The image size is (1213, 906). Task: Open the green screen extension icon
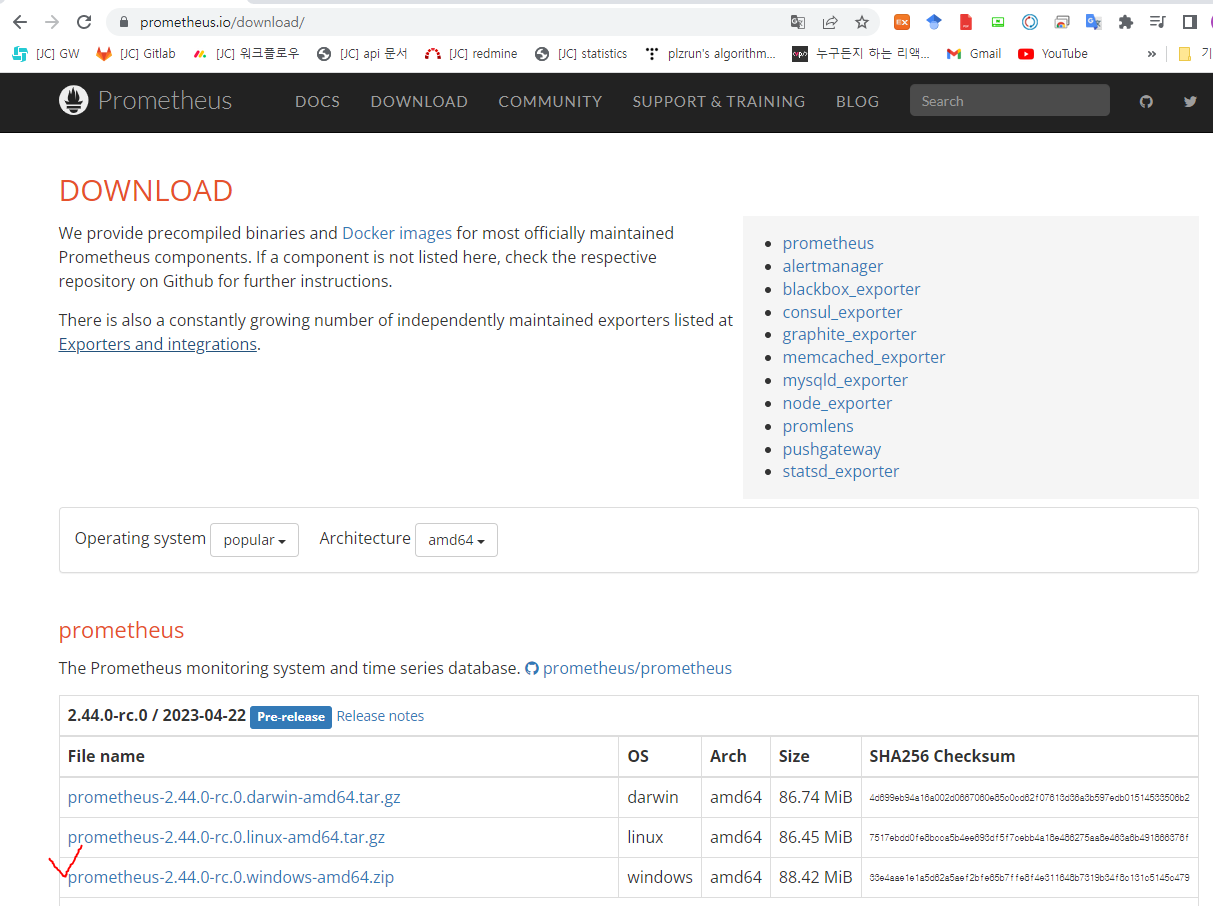tap(998, 22)
